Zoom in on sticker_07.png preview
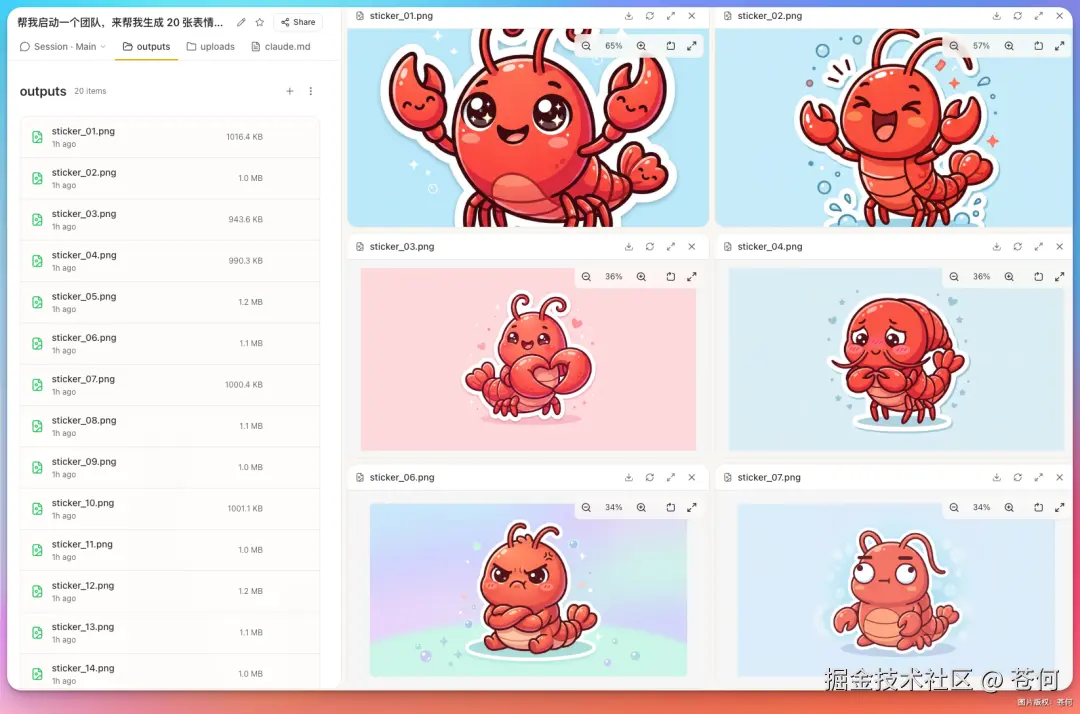This screenshot has width=1080, height=714. (1009, 507)
